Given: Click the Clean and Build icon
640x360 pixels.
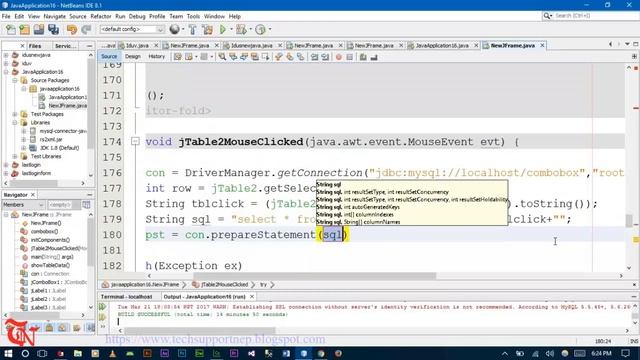Looking at the screenshot, I should click(207, 29).
